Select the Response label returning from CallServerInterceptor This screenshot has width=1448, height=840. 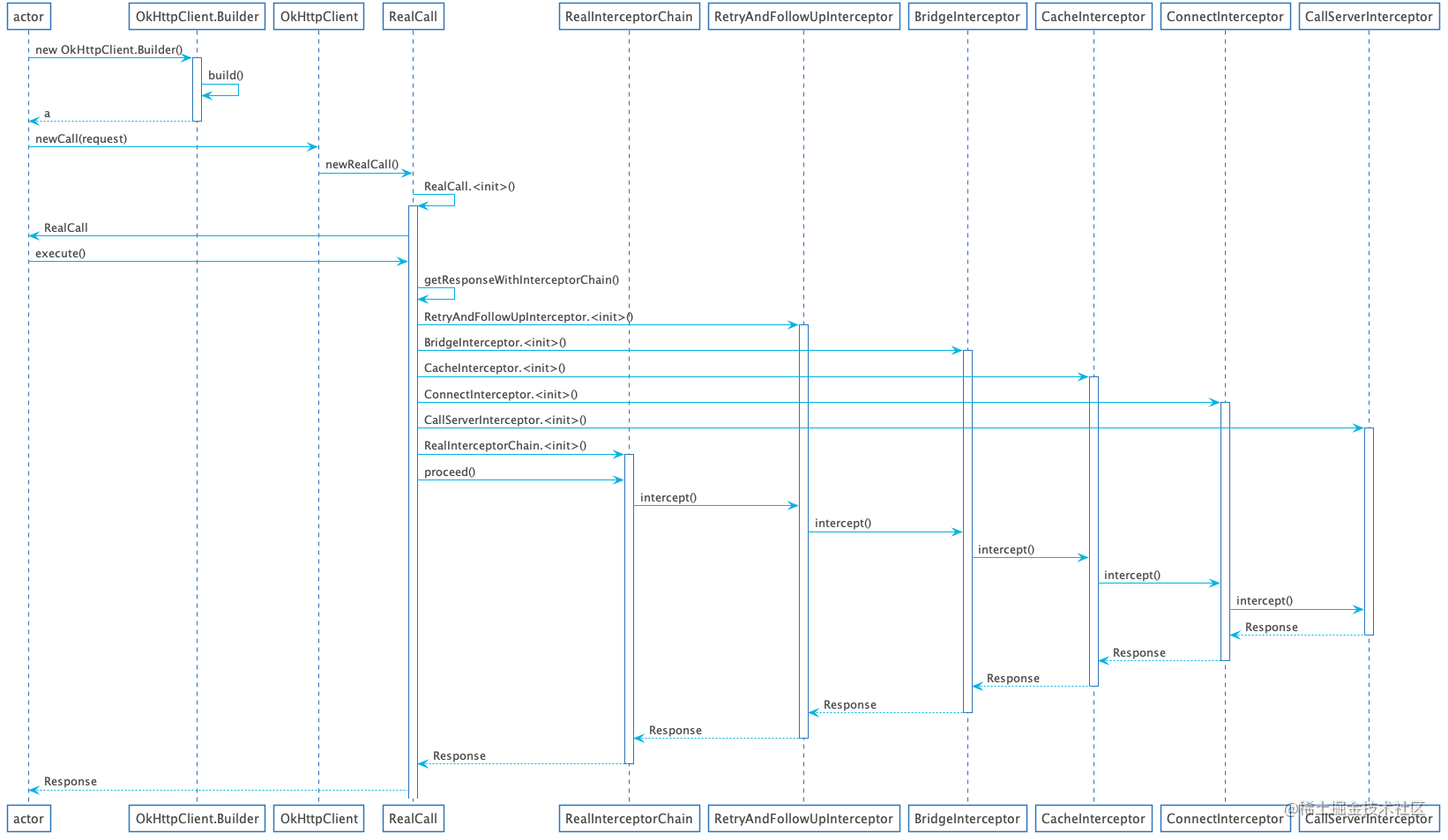pyautogui.click(x=1272, y=628)
